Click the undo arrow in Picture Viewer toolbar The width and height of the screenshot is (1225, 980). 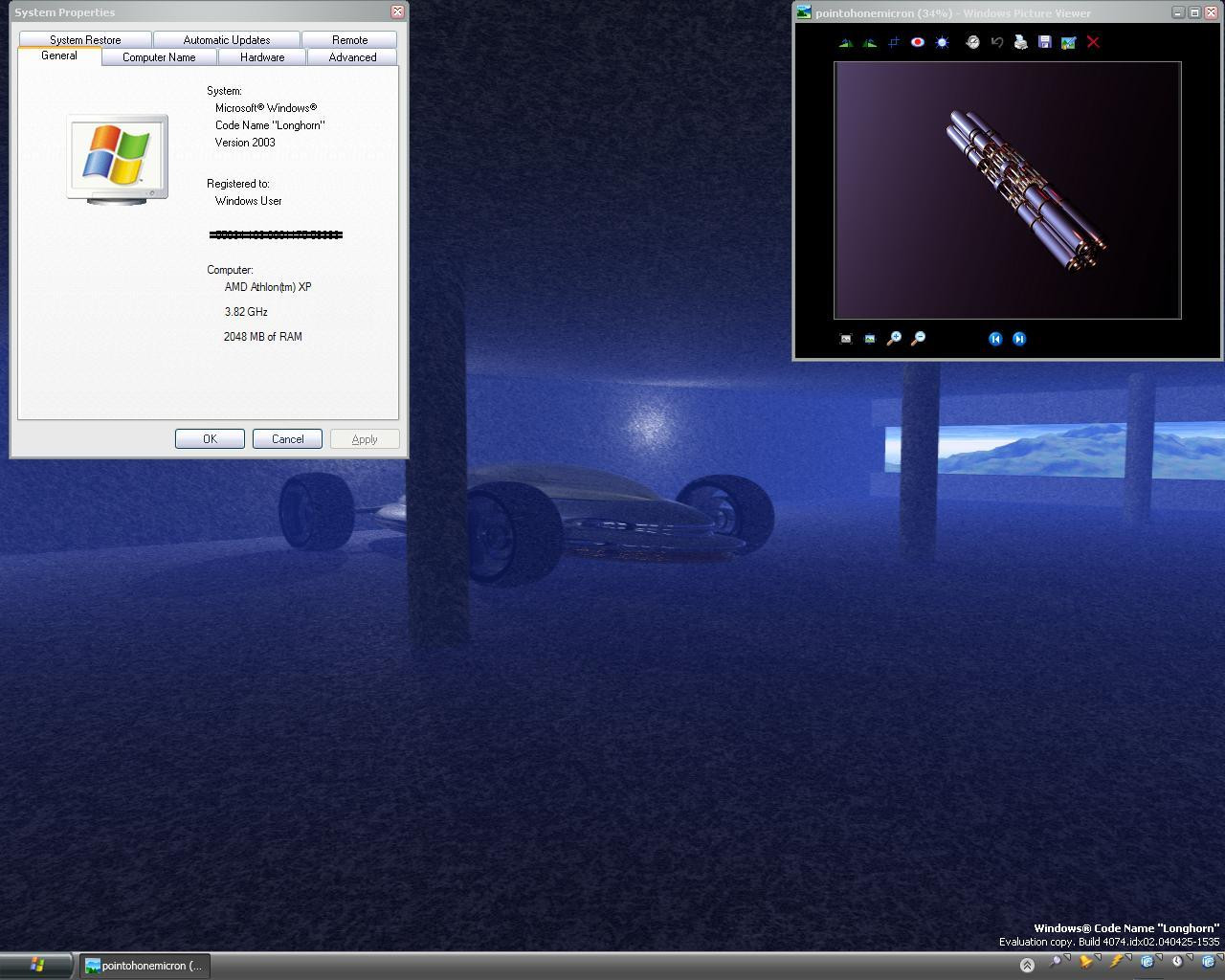(996, 42)
